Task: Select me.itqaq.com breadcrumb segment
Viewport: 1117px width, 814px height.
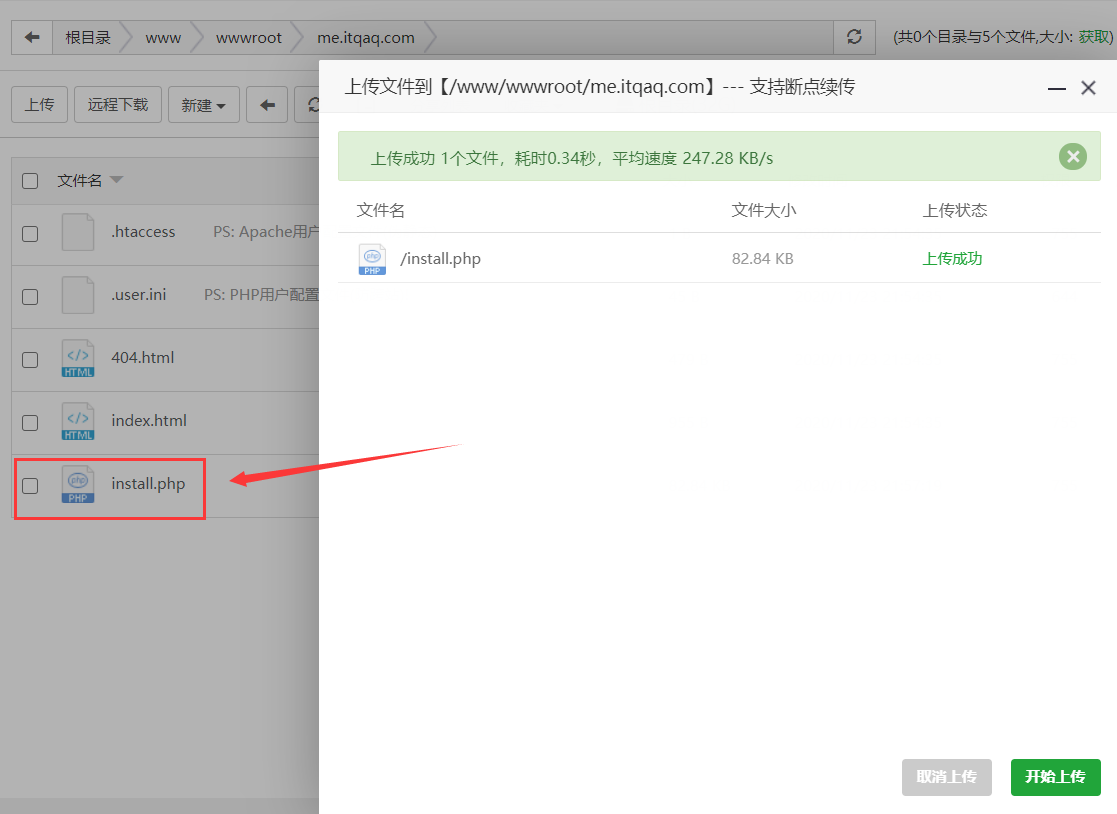Action: (365, 38)
